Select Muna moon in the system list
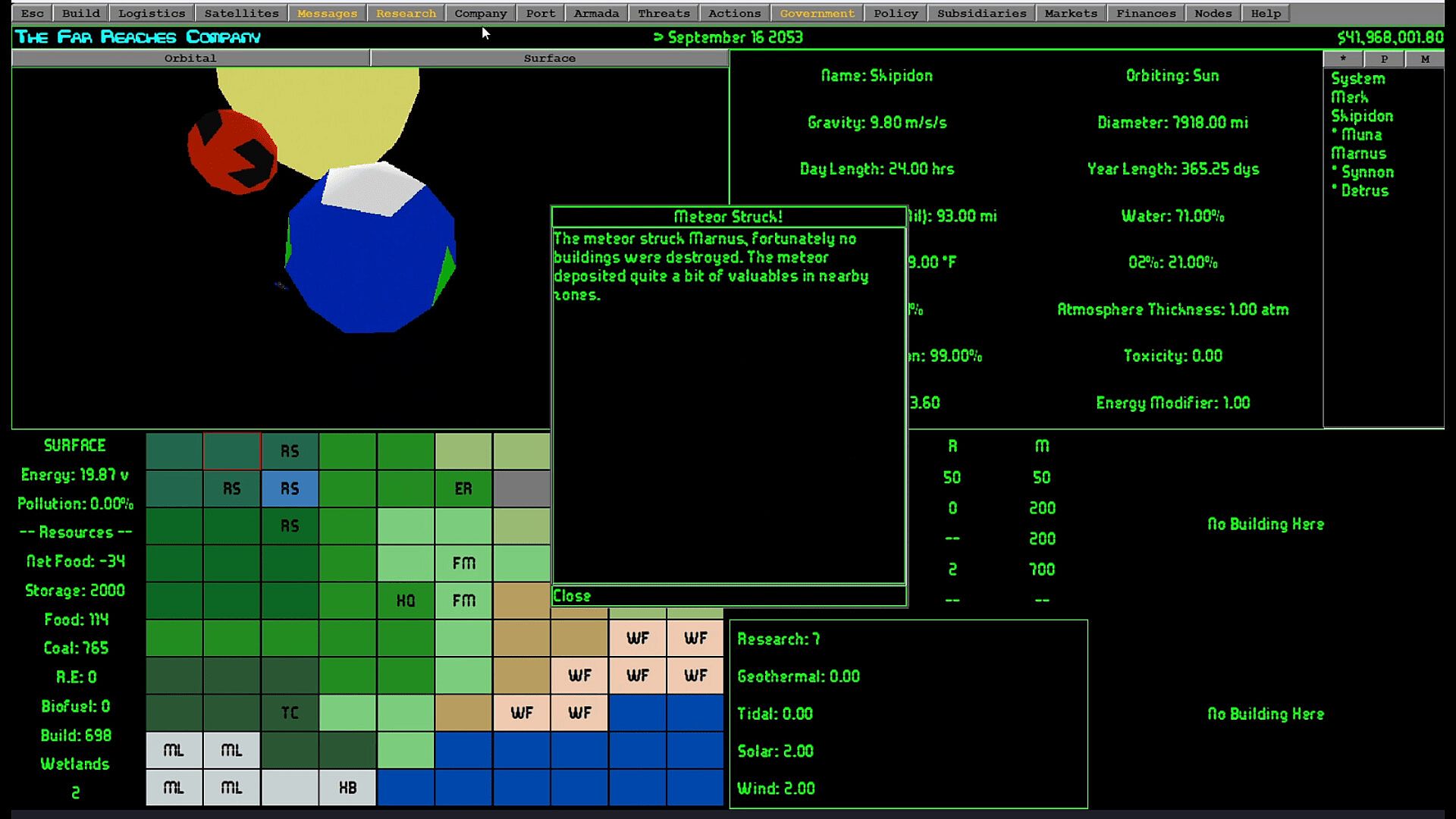 (x=1361, y=134)
